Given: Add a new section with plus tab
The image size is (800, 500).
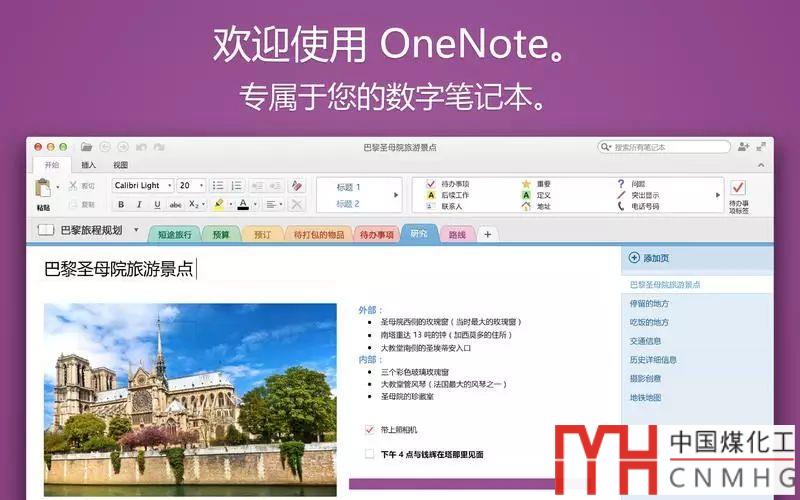Looking at the screenshot, I should (488, 234).
